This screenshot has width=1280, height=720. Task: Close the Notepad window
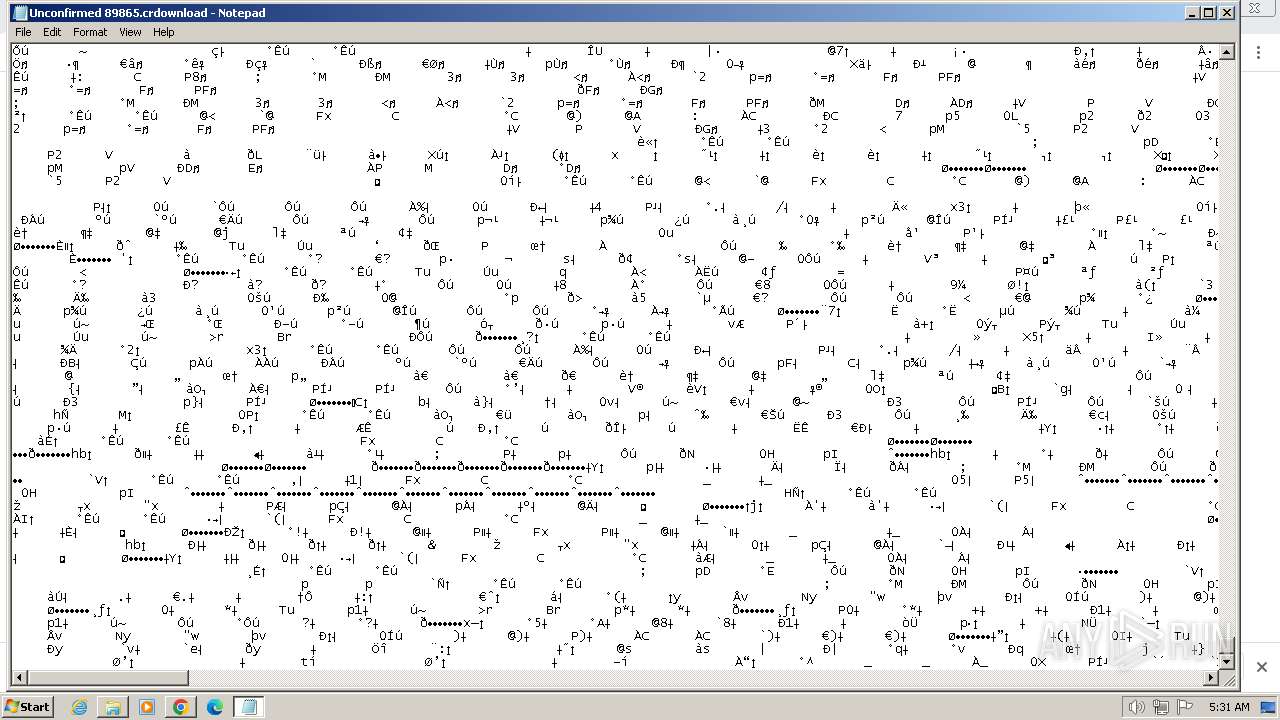[1226, 13]
